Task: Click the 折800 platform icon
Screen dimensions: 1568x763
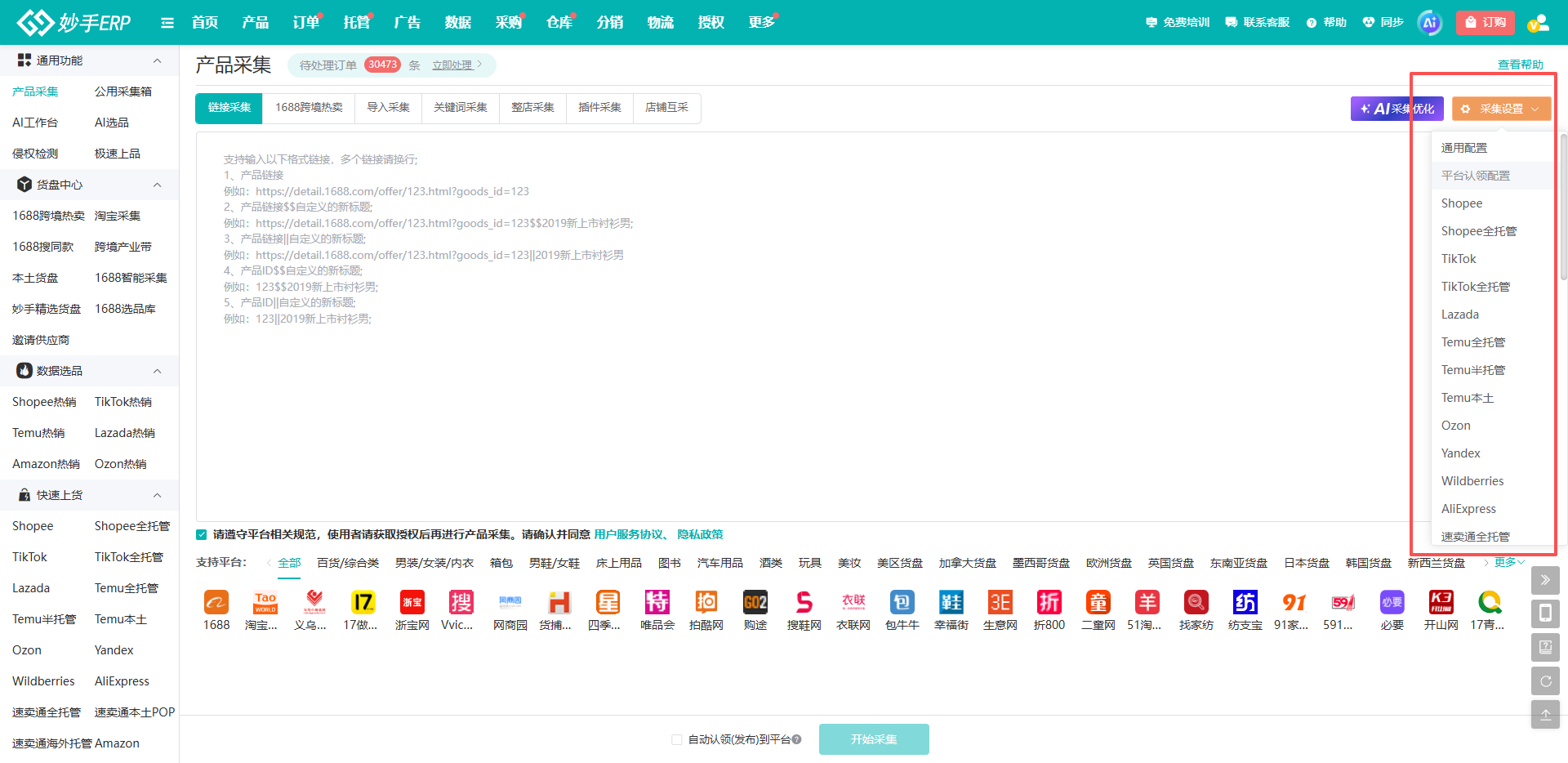Action: (x=1049, y=603)
